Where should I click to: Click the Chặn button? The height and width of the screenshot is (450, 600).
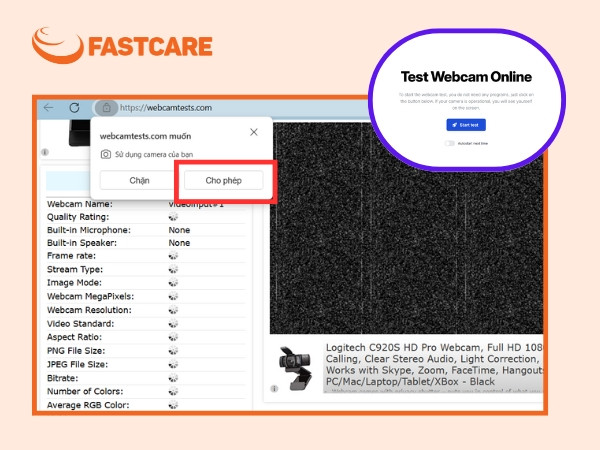(139, 180)
